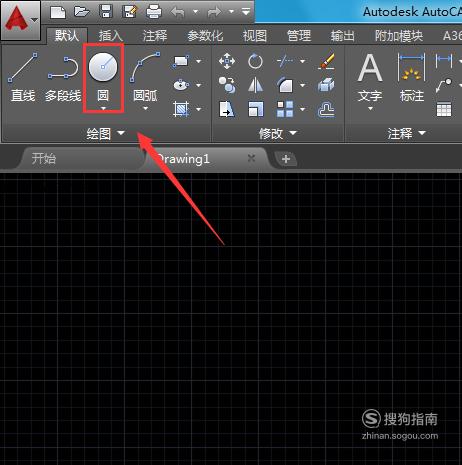The width and height of the screenshot is (462, 465).
Task: Select the 多段线 polyline tool
Action: coord(63,79)
